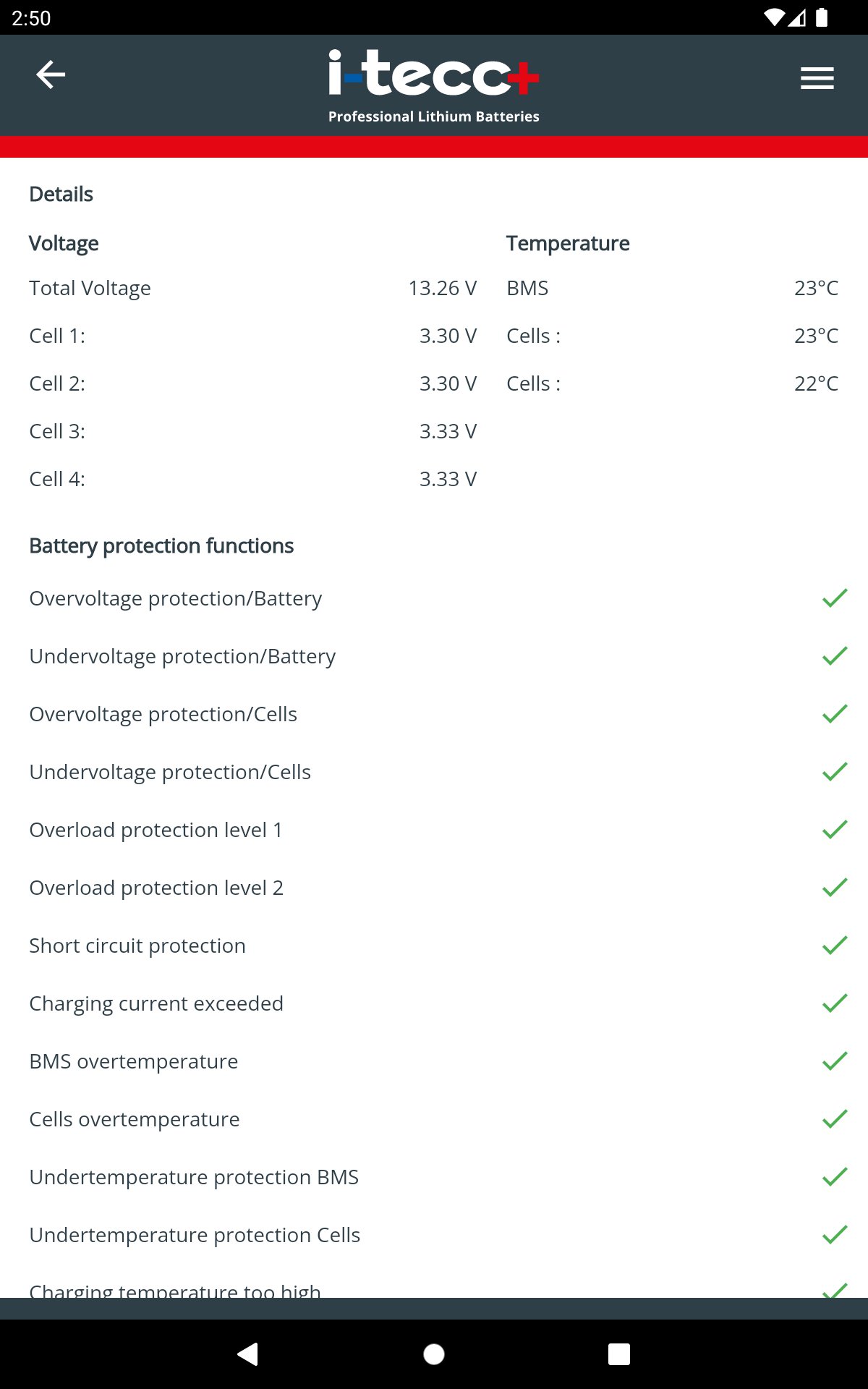The height and width of the screenshot is (1389, 868).
Task: Tap checkmark next to Short circuit protection
Action: coord(834,946)
